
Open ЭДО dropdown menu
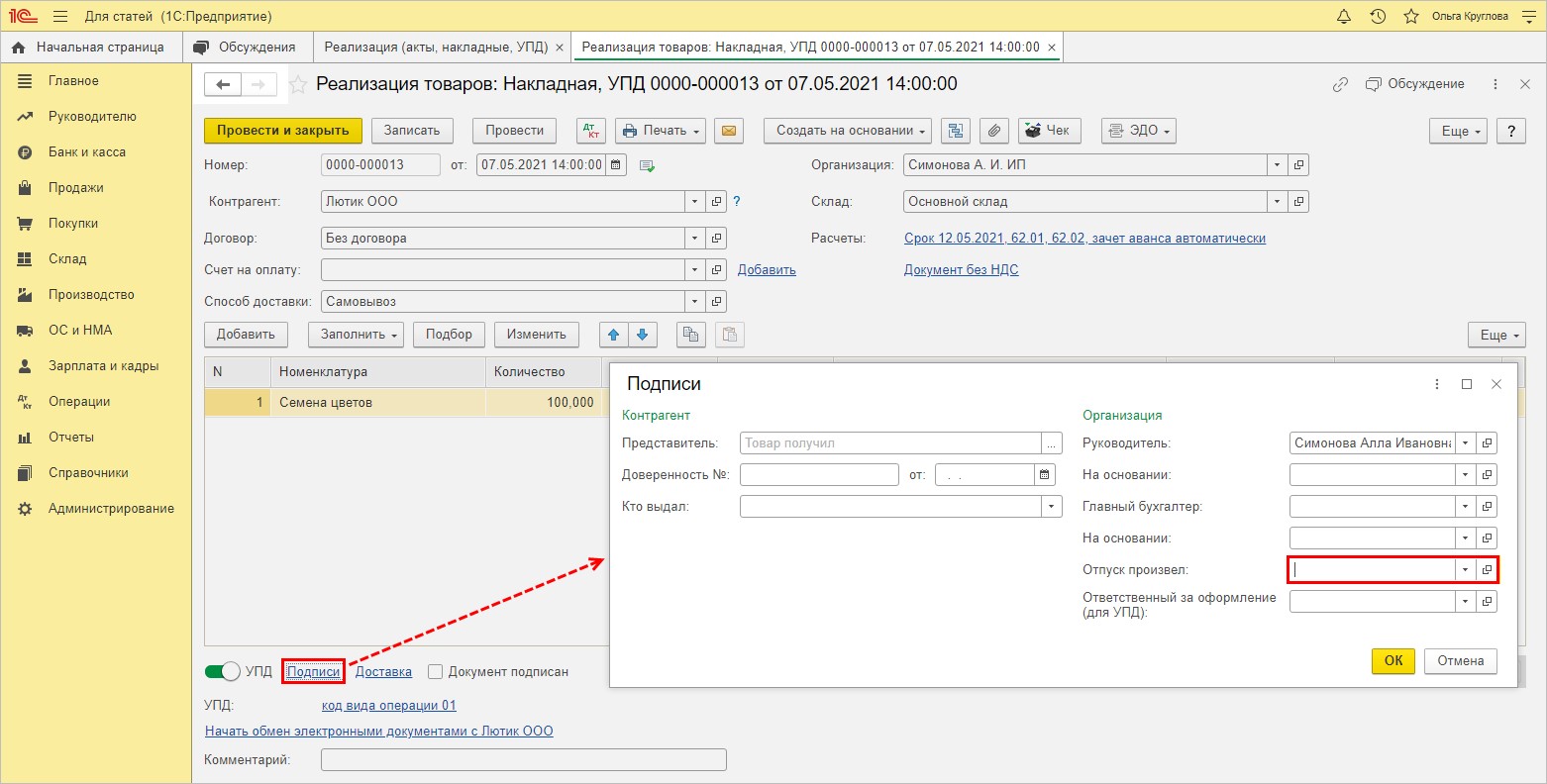point(1138,131)
